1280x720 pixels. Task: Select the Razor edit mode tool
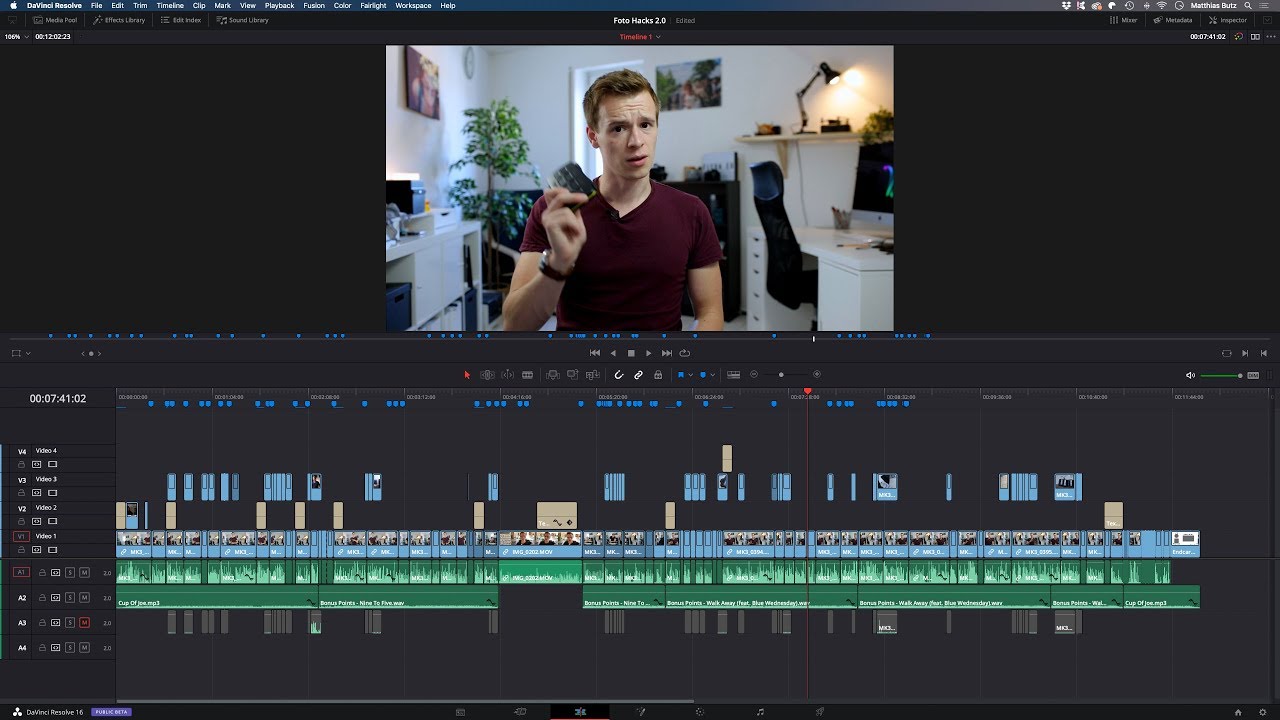pyautogui.click(x=527, y=374)
